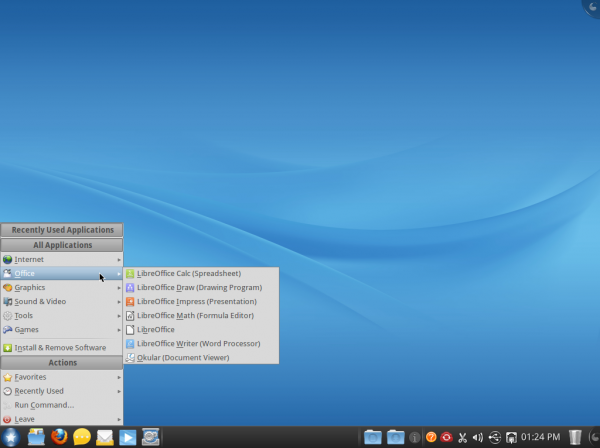Launch LibreOffice Draw (Drawing Program)
The width and height of the screenshot is (600, 448).
[201, 287]
